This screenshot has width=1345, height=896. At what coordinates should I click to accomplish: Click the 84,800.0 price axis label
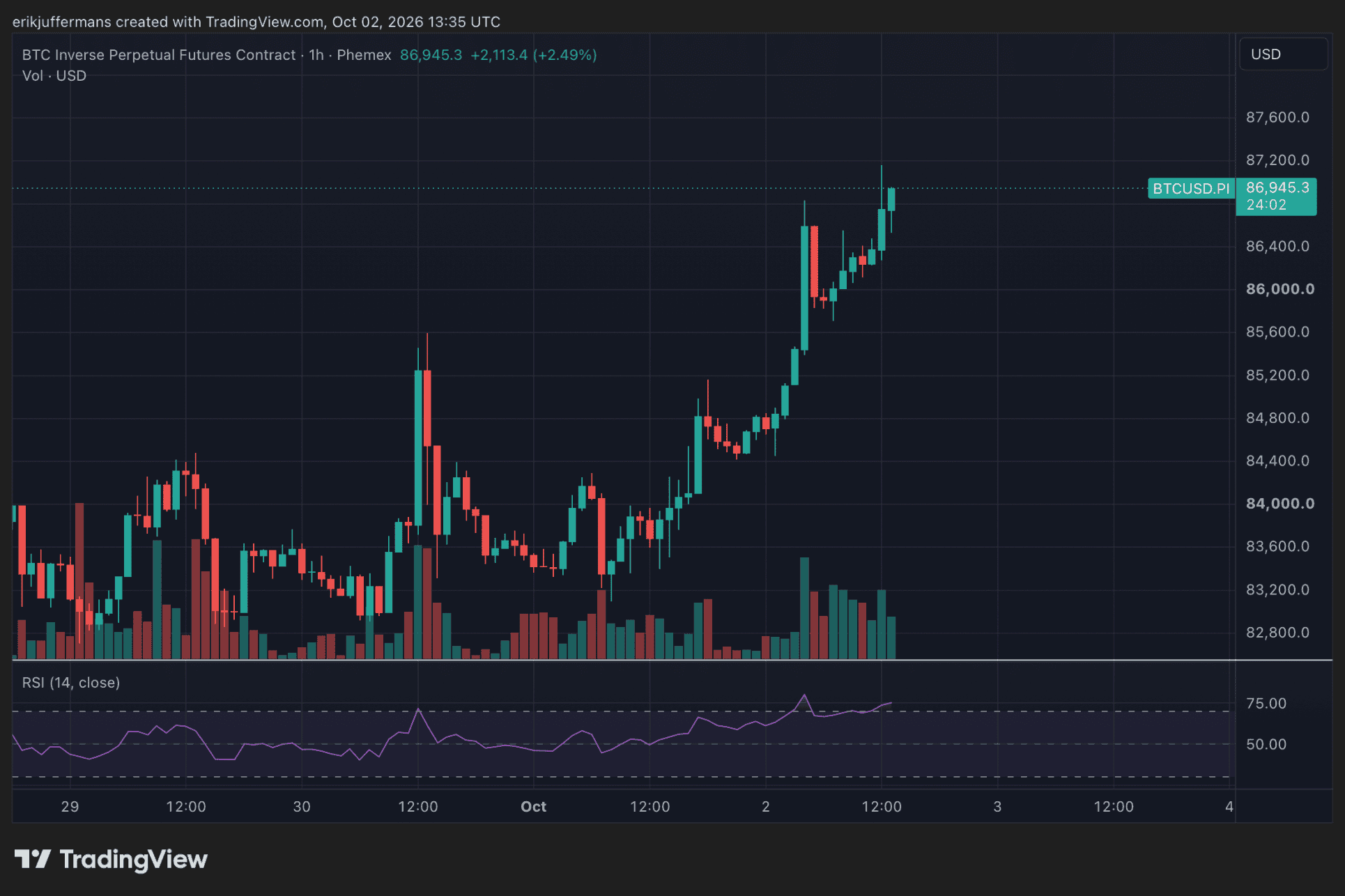tap(1277, 418)
